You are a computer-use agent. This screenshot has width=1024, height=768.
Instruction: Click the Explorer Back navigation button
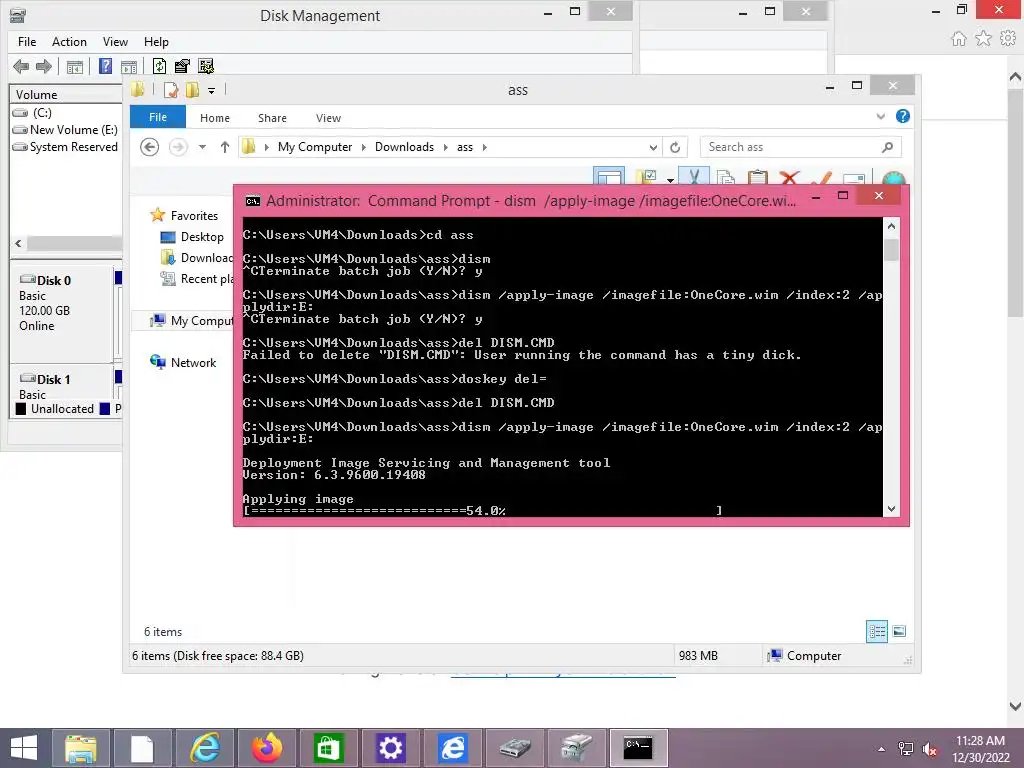pyautogui.click(x=150, y=147)
